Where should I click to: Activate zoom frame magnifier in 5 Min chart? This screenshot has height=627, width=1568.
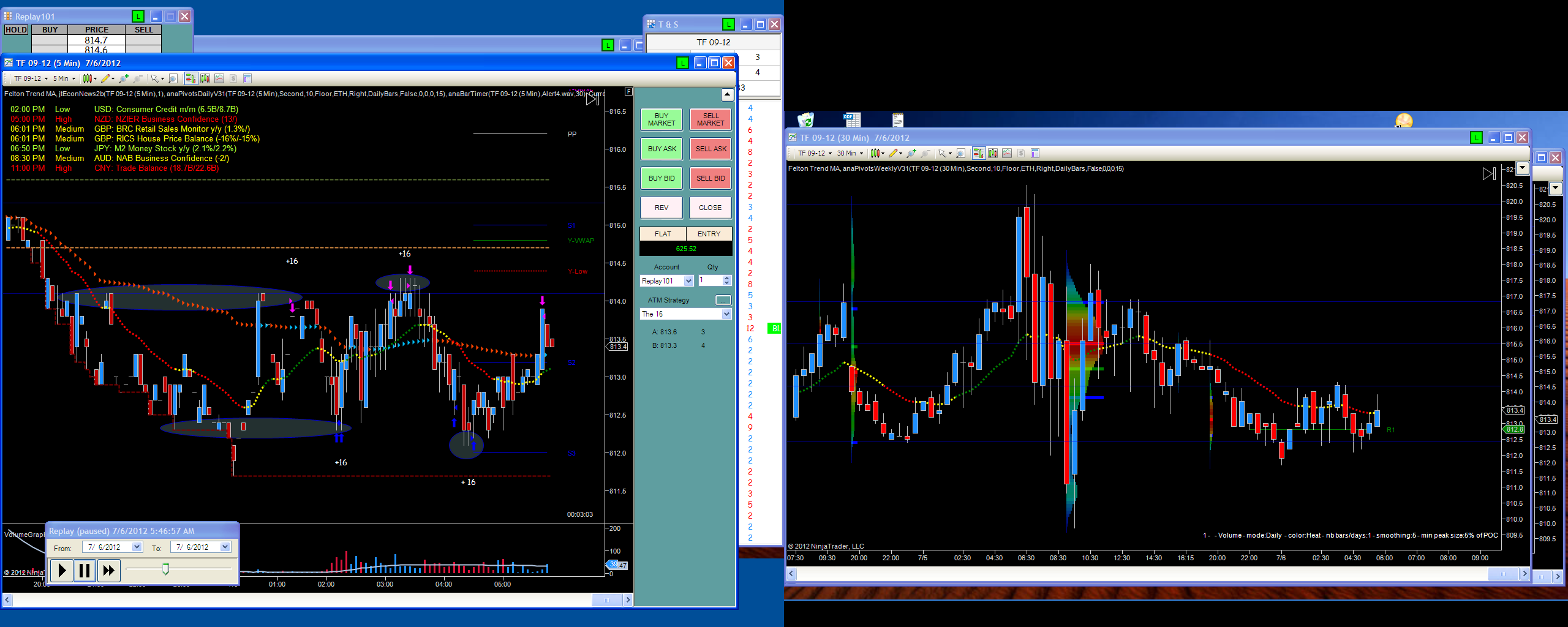pos(173,78)
